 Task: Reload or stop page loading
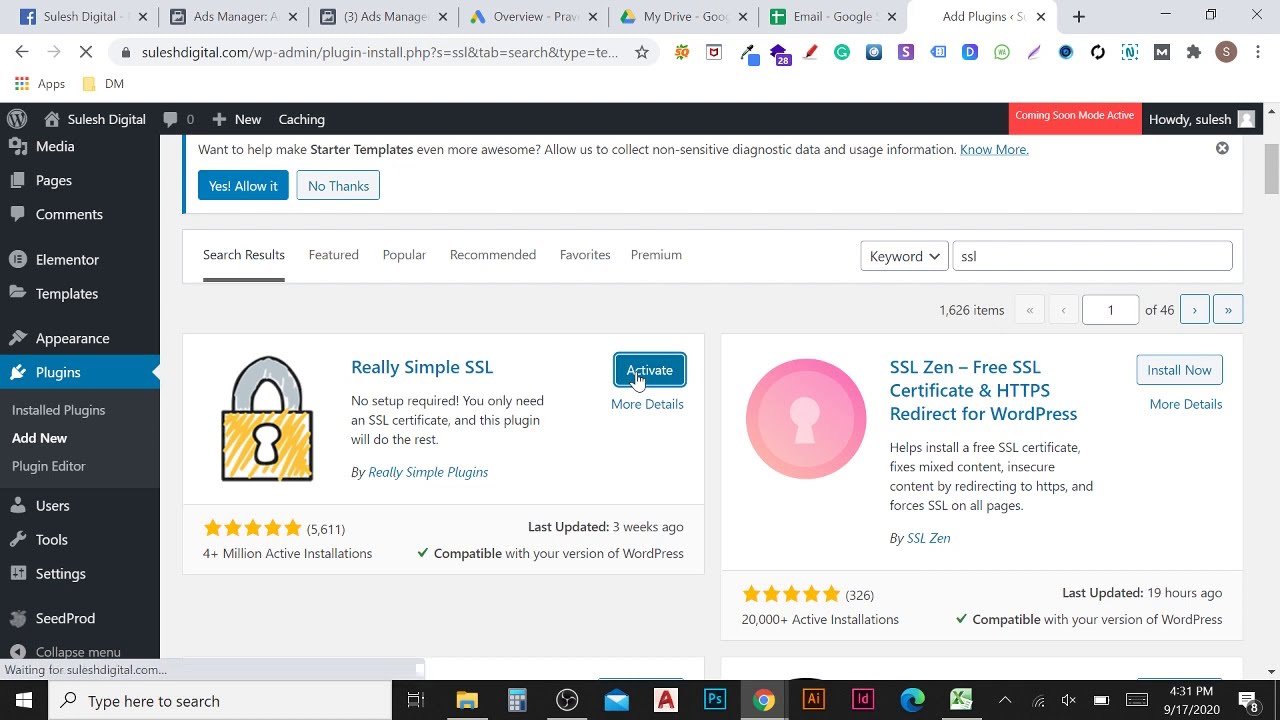[x=86, y=52]
